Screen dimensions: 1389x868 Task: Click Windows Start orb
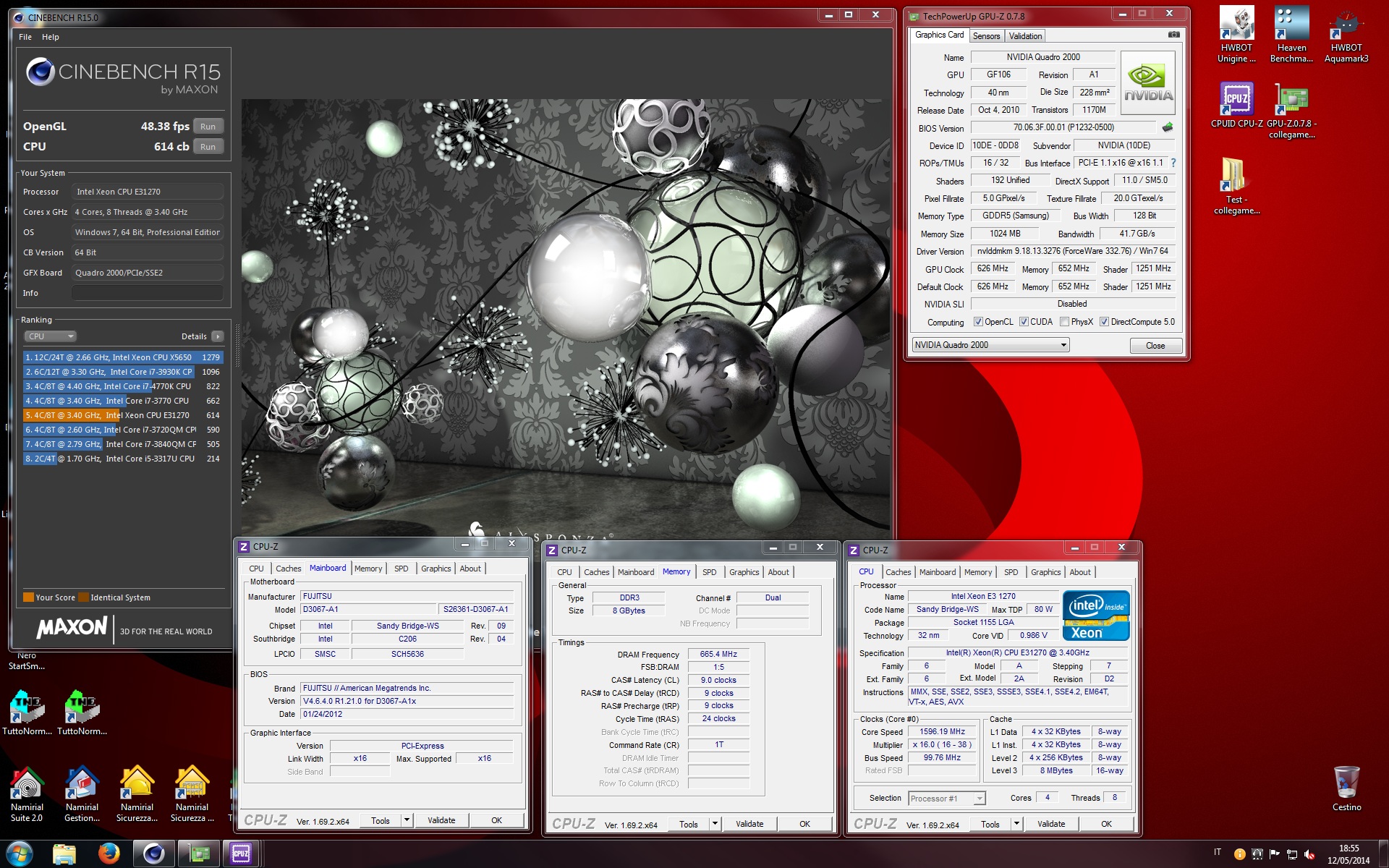(19, 854)
